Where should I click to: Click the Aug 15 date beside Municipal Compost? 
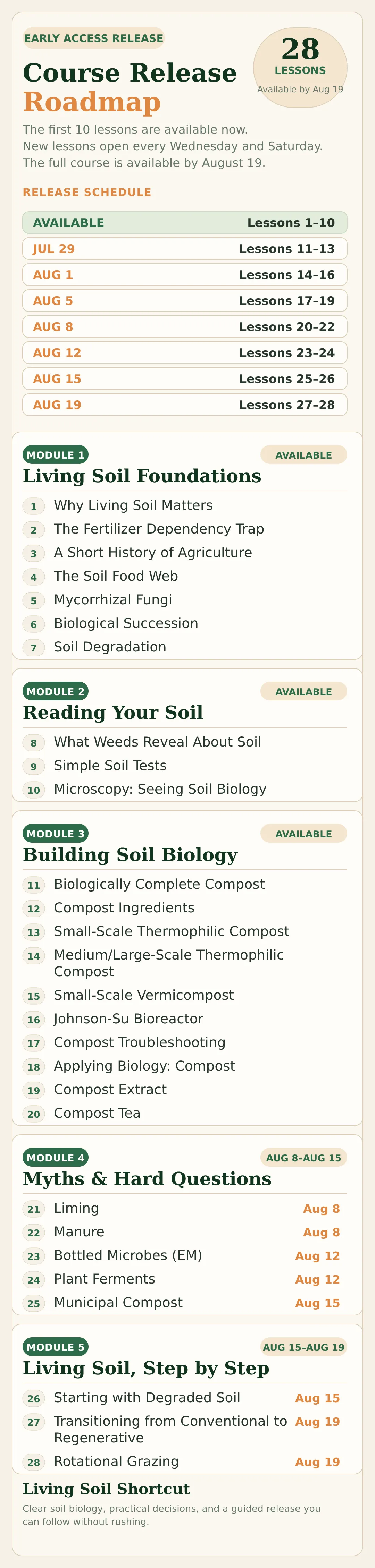point(317,1303)
